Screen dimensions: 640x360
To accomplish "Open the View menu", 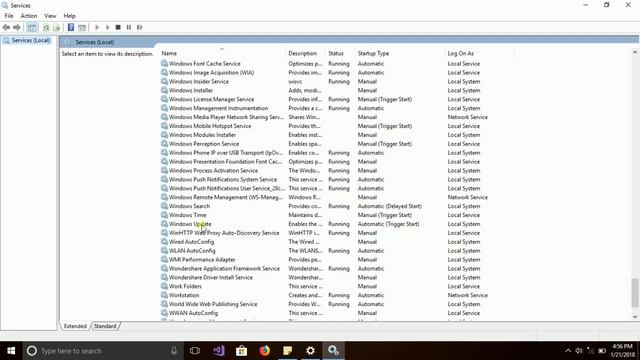I will pyautogui.click(x=50, y=16).
